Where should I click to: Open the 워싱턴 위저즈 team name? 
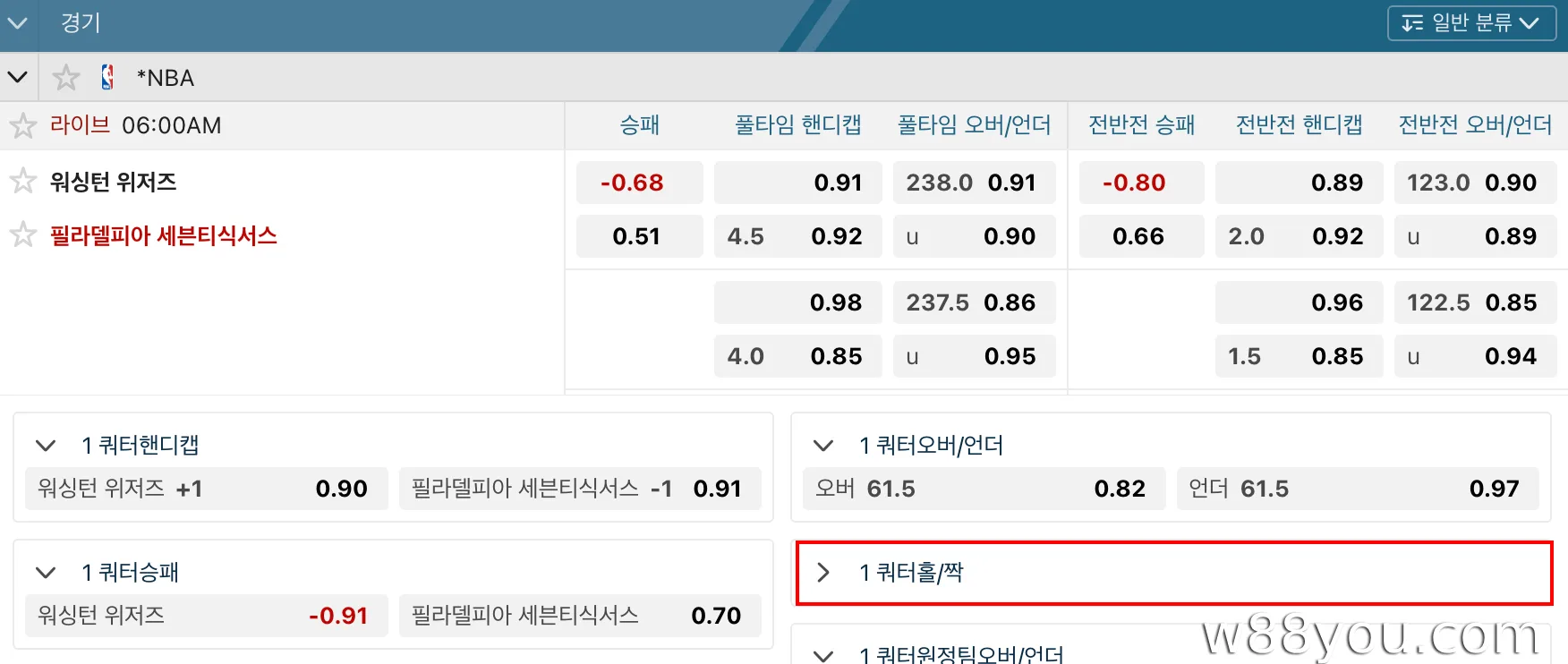(x=114, y=182)
